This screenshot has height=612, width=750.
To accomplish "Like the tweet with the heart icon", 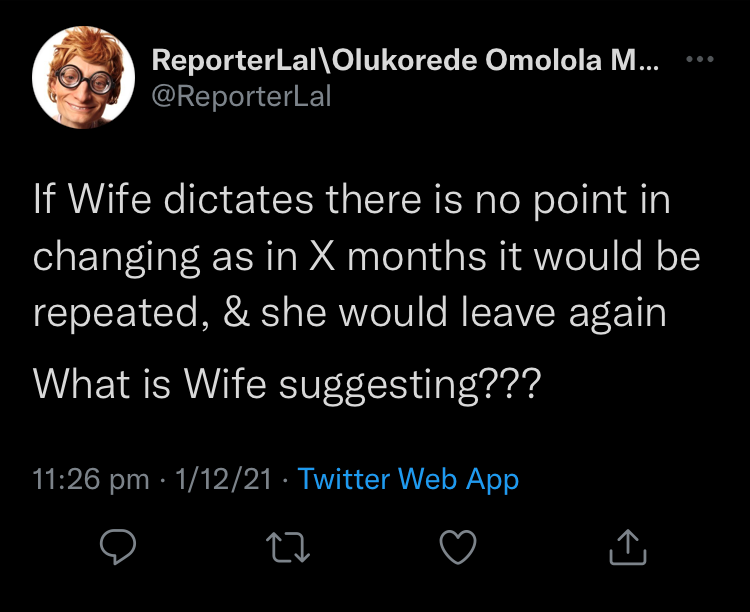I will click(x=458, y=545).
